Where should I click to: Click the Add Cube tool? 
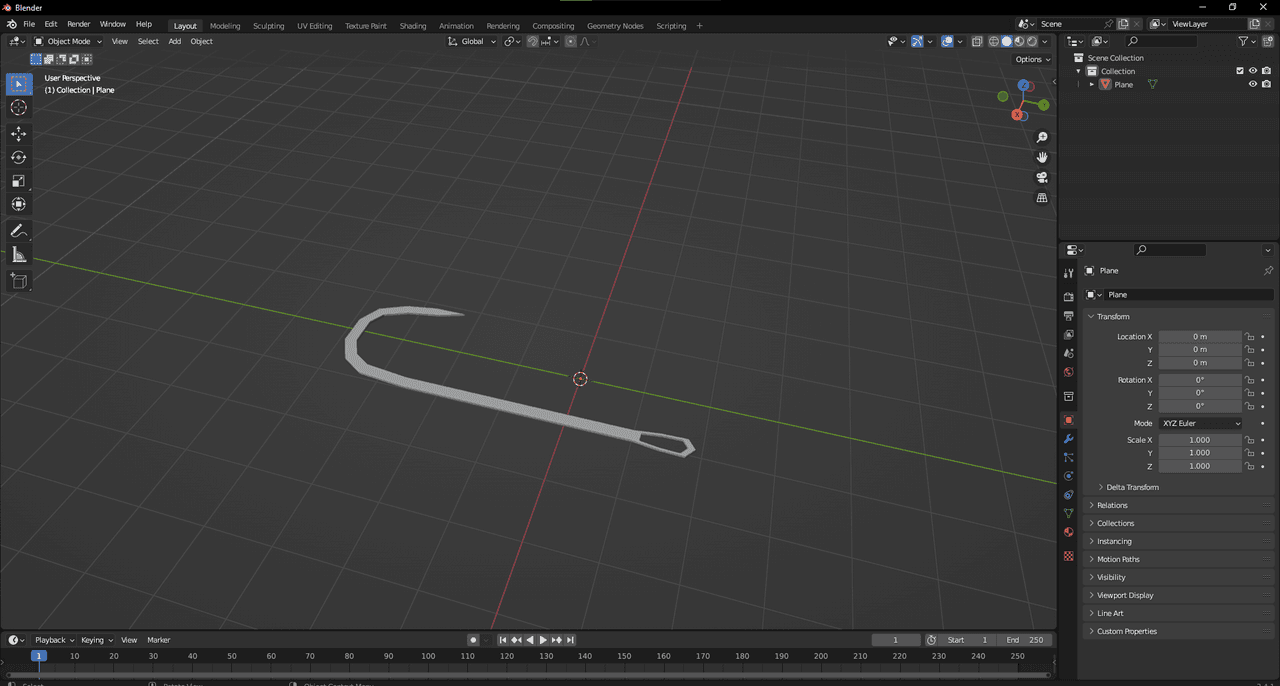coord(18,281)
